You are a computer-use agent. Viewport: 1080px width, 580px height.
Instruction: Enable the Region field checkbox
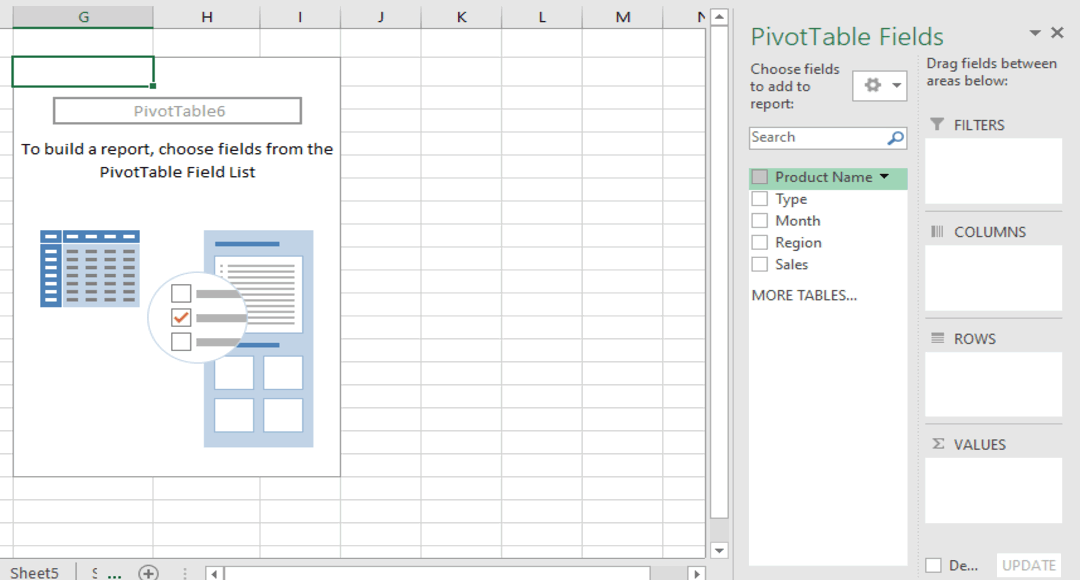[x=760, y=243]
